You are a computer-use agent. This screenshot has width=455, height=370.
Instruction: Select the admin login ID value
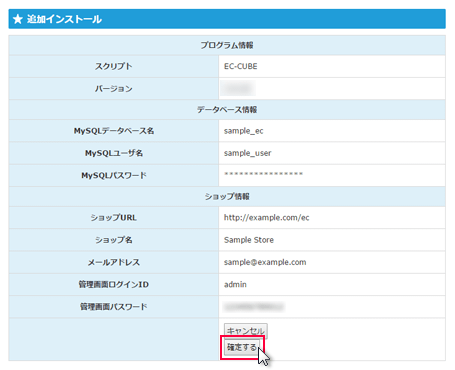point(235,285)
